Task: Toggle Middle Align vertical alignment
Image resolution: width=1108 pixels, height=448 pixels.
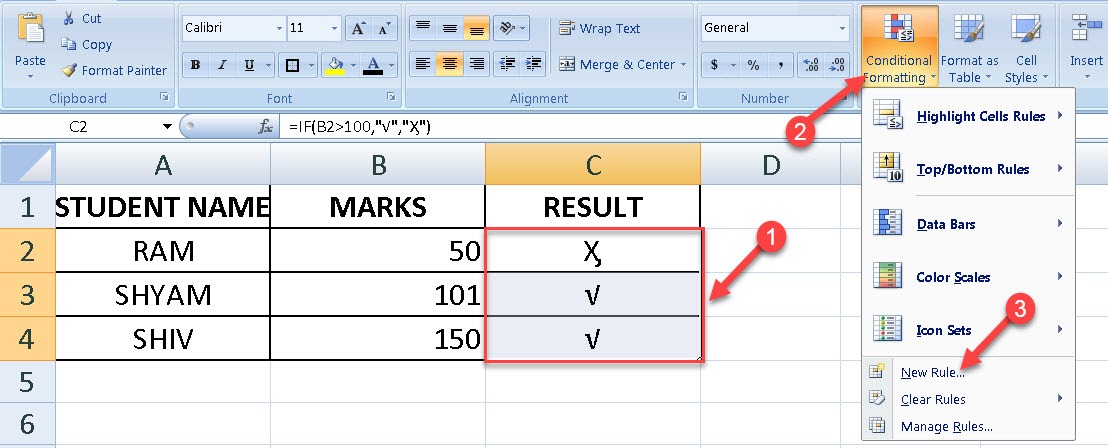Action: coord(449,28)
